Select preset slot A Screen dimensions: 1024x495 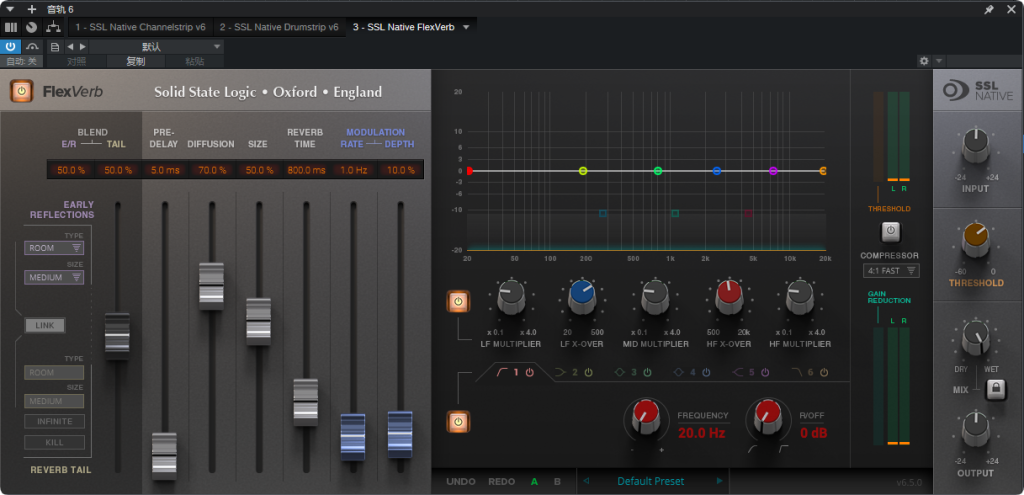coord(534,481)
